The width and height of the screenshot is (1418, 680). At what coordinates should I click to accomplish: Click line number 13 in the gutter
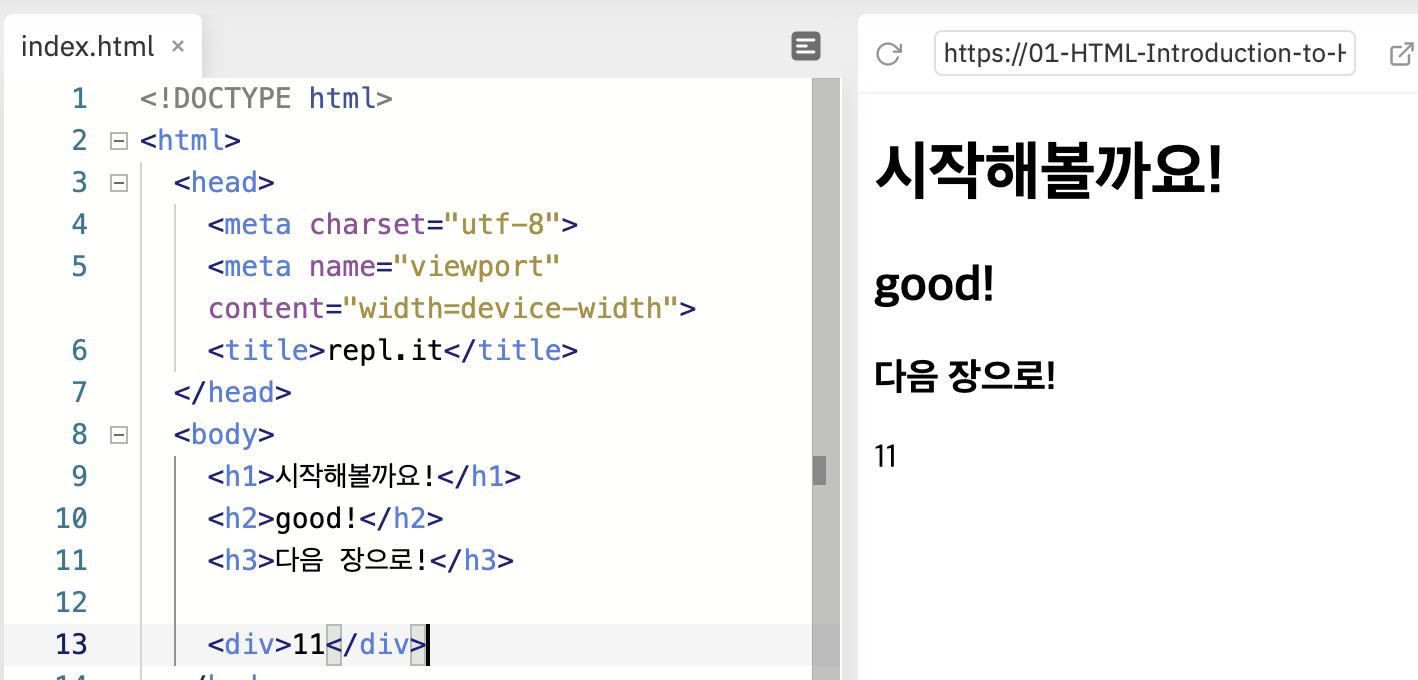pos(71,645)
